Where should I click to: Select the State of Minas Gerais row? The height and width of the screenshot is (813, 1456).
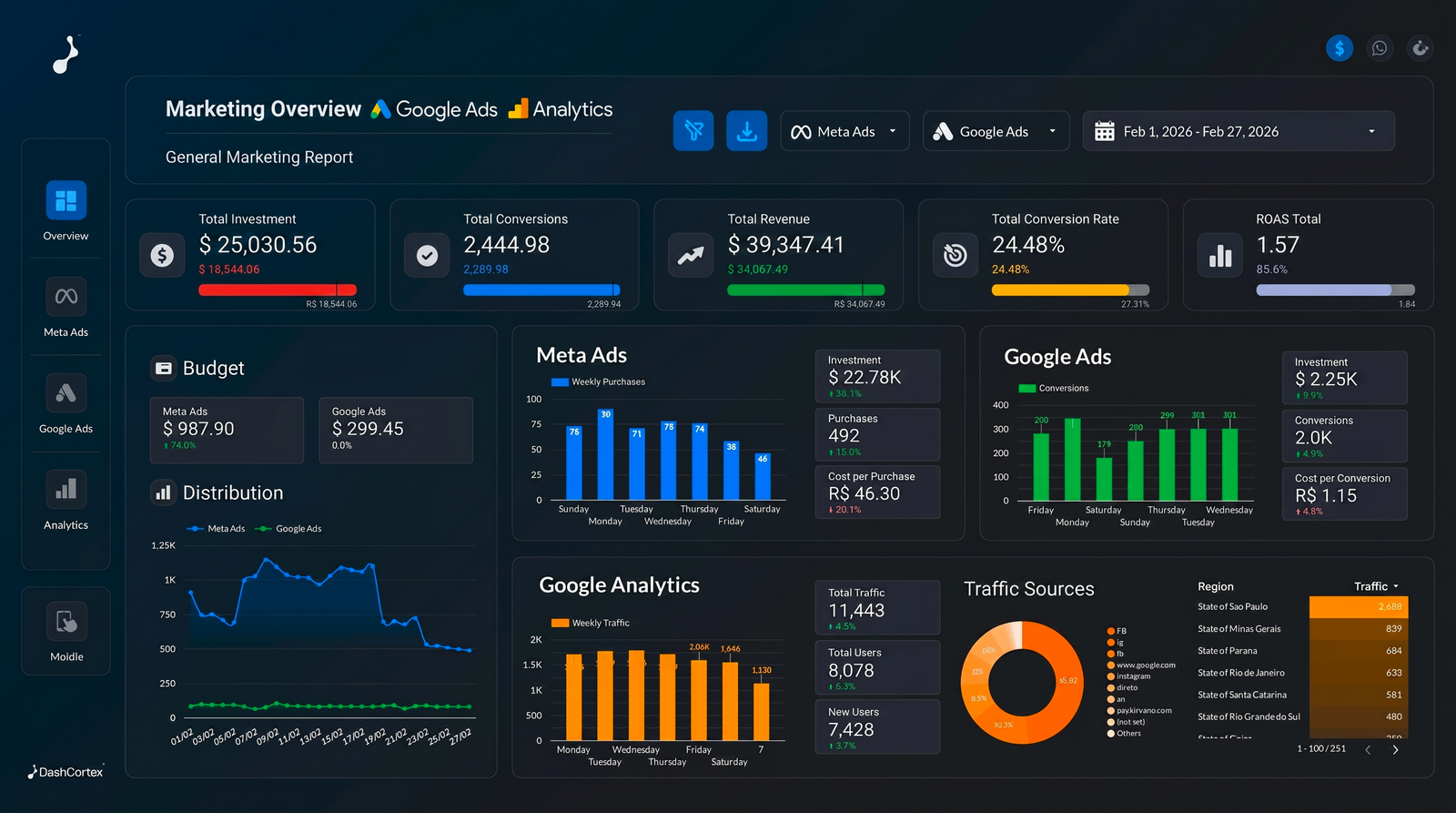pyautogui.click(x=1302, y=629)
